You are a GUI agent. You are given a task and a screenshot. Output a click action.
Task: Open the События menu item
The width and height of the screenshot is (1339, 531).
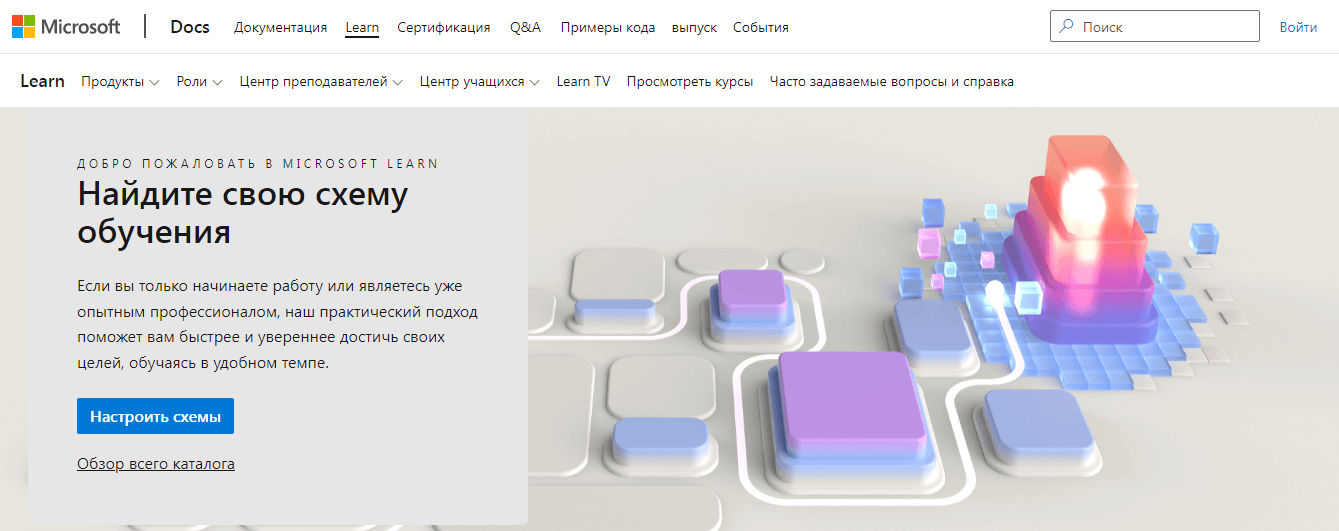coord(761,27)
